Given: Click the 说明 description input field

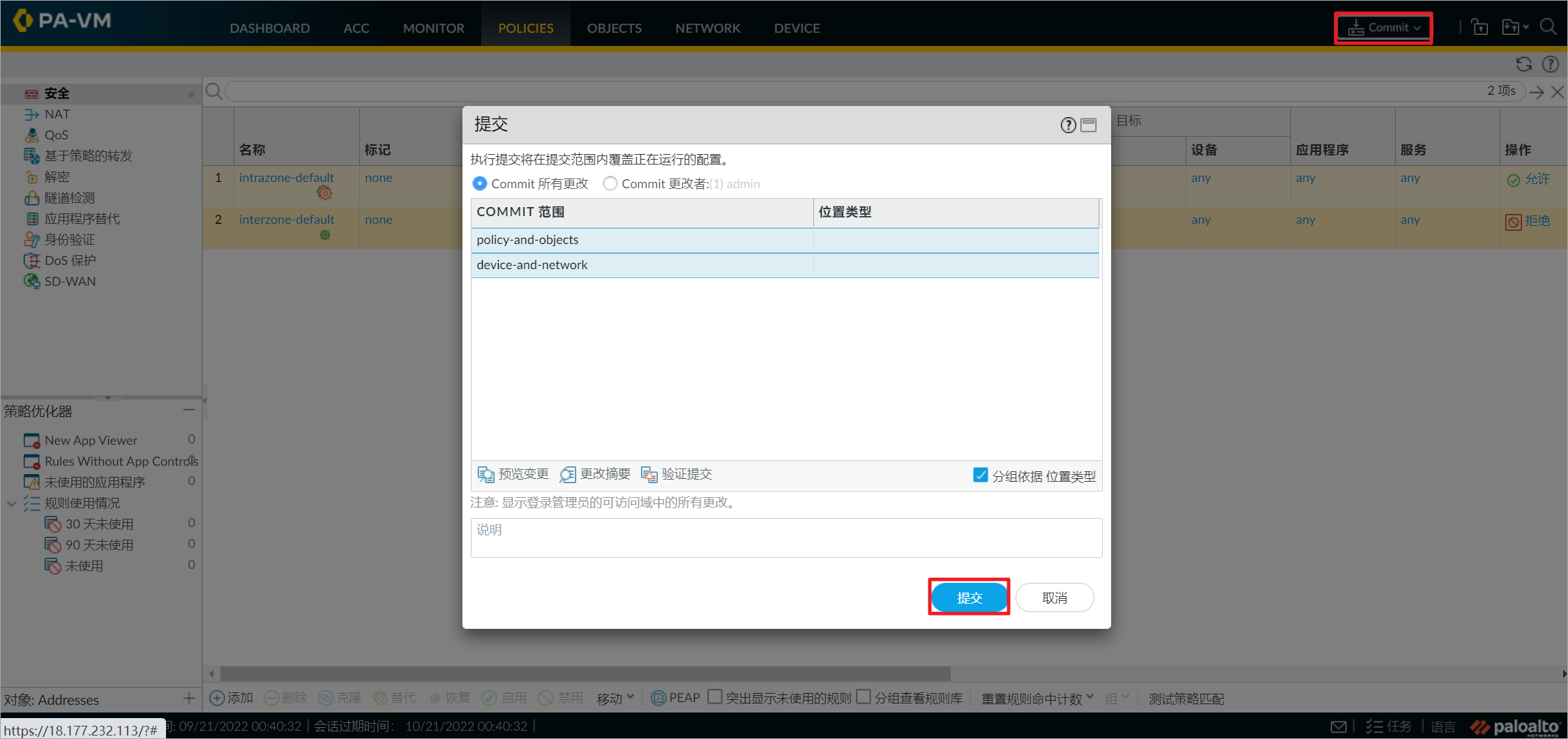Looking at the screenshot, I should [786, 538].
